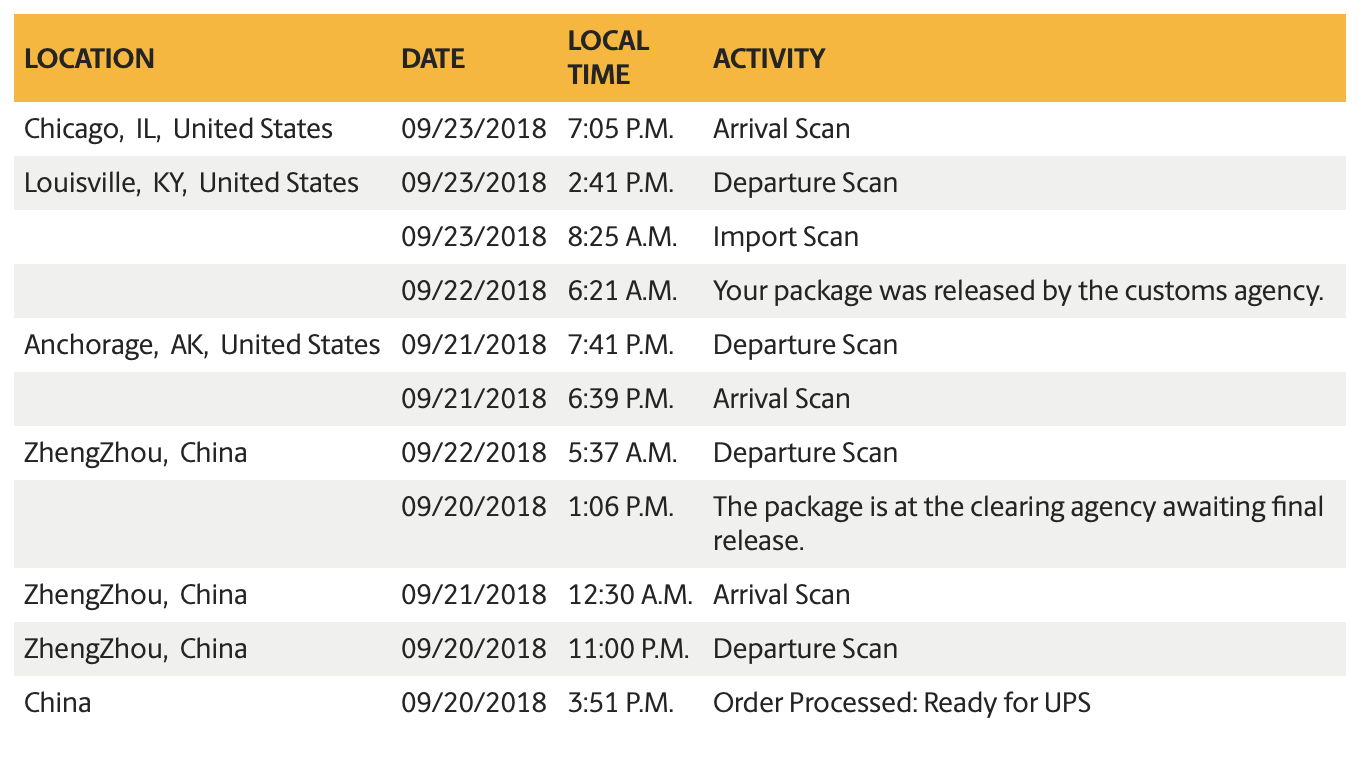Viewport: 1364px width, 764px height.
Task: Click the 3:51 P.M. time entry
Action: (620, 703)
